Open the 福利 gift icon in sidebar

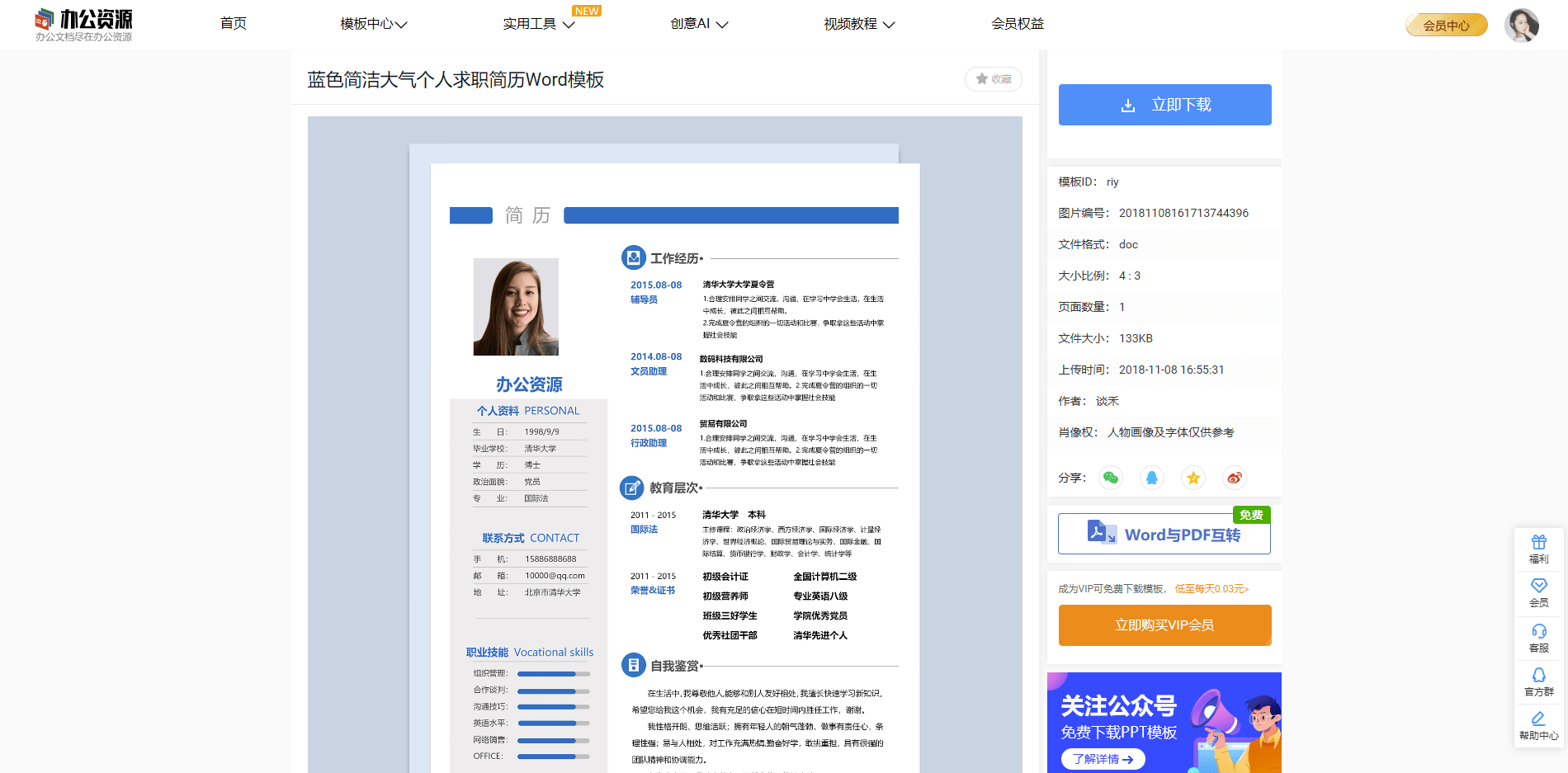coord(1538,549)
